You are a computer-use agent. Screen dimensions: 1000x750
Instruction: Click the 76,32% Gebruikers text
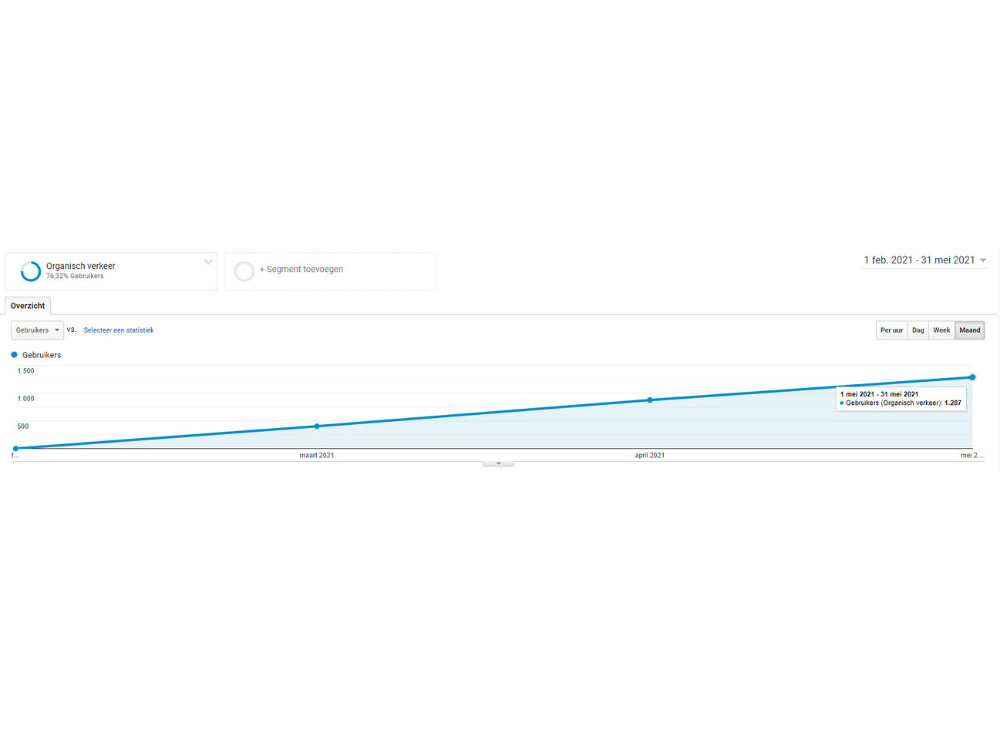pyautogui.click(x=75, y=276)
